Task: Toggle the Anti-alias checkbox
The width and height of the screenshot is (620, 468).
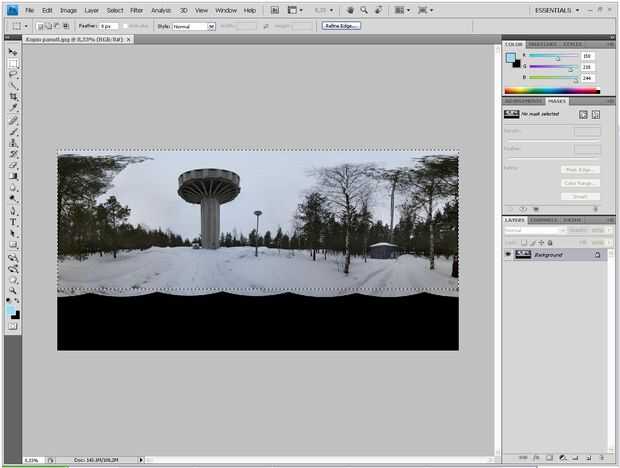Action: (x=126, y=26)
